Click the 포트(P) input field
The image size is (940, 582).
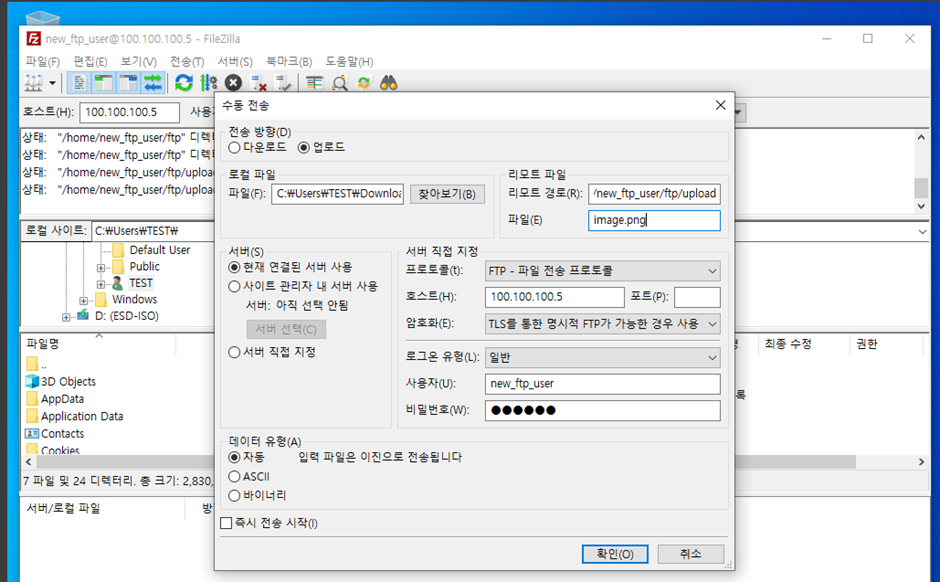tap(697, 297)
